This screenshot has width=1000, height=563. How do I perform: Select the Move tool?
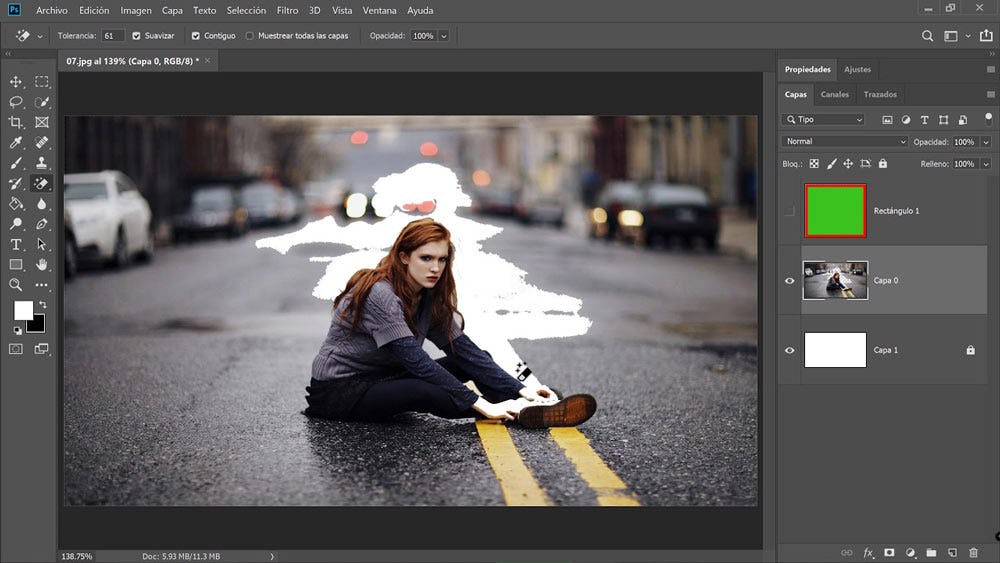coord(16,82)
